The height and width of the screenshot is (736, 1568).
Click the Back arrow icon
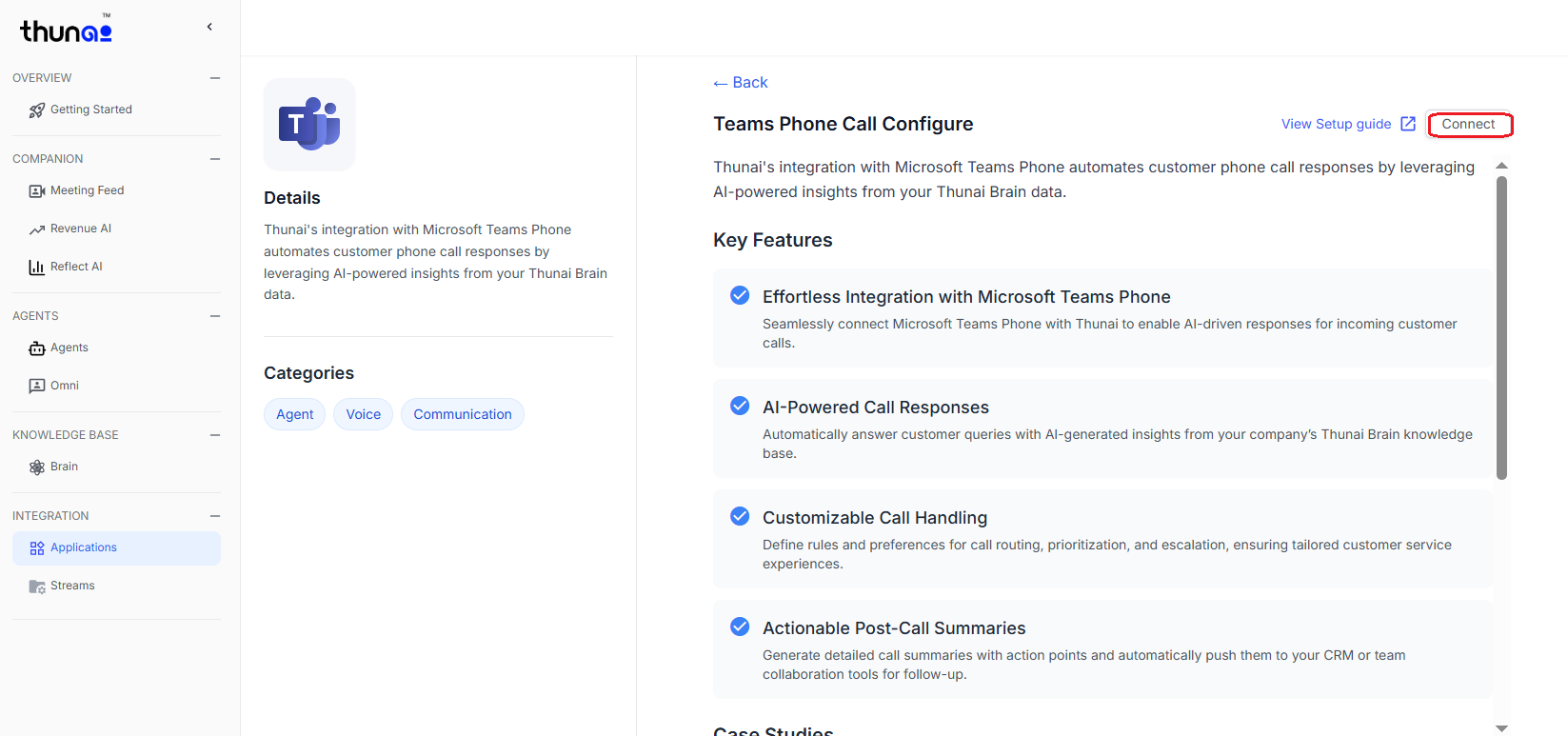(x=721, y=84)
